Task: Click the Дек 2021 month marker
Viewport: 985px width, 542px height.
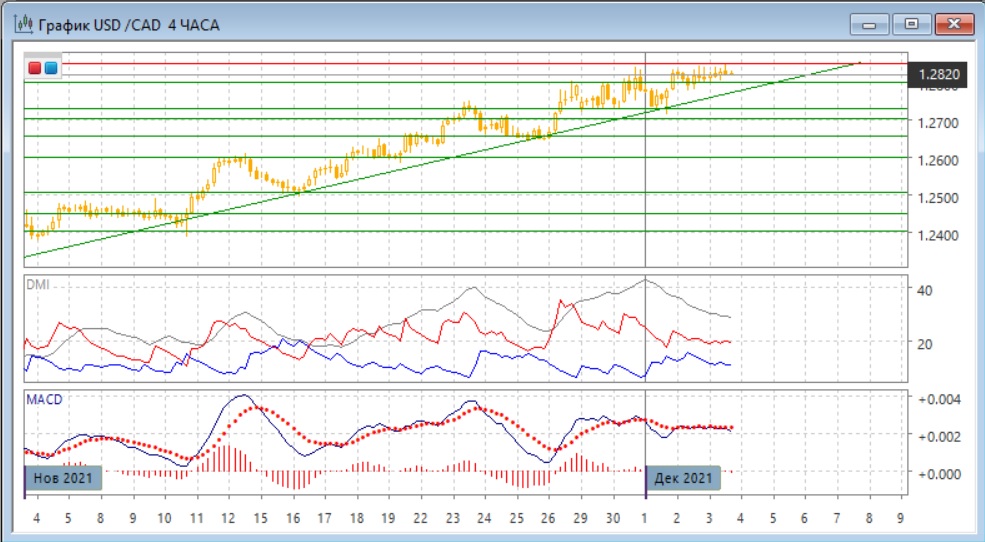Action: click(x=684, y=478)
